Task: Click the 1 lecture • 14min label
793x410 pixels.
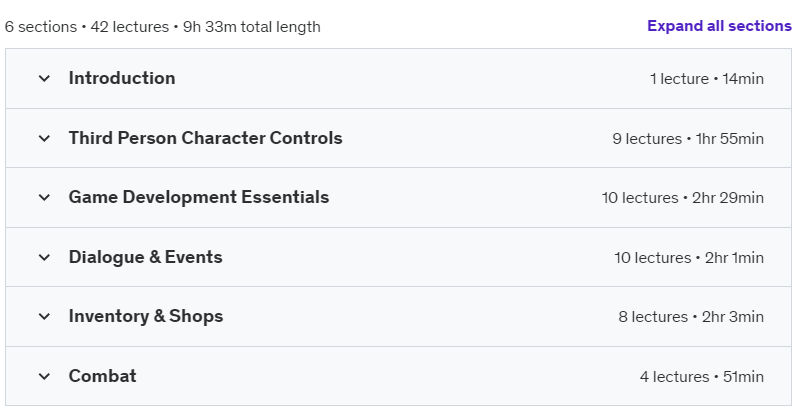Action: [x=707, y=79]
